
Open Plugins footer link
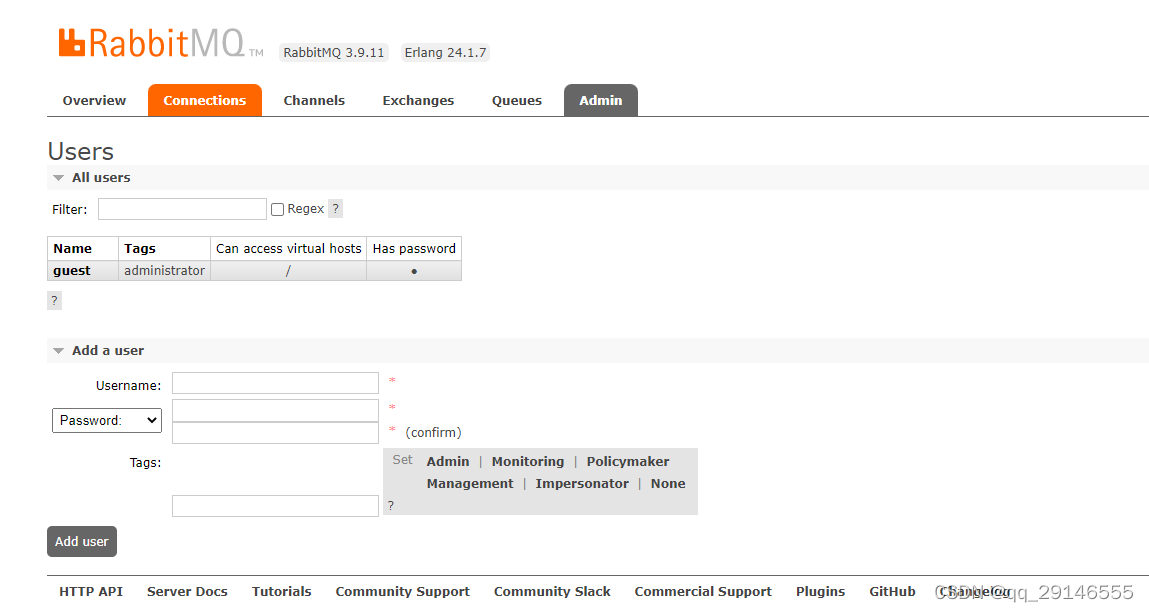821,591
